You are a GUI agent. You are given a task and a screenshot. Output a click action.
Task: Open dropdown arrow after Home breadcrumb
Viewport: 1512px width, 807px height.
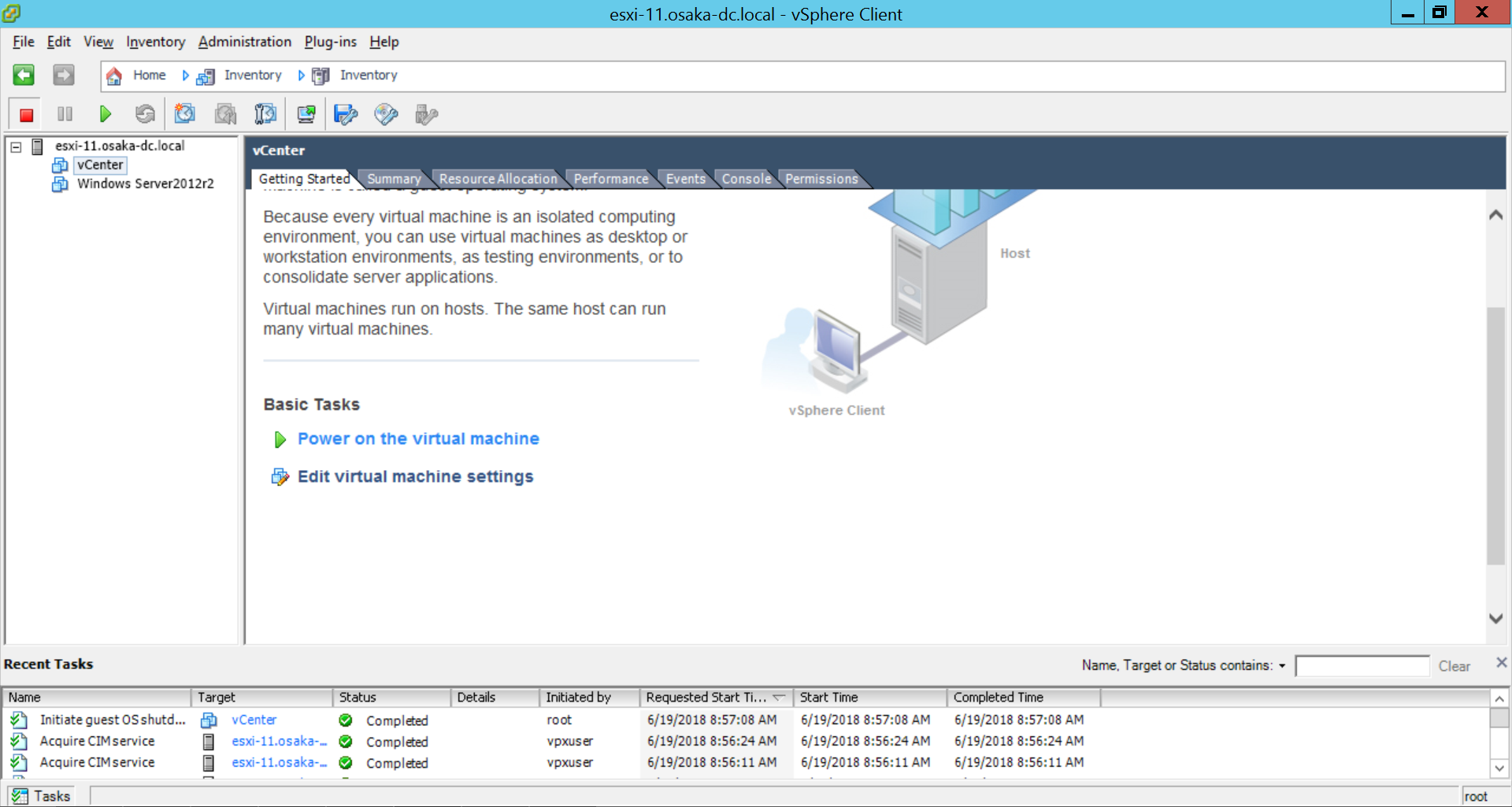tap(186, 76)
